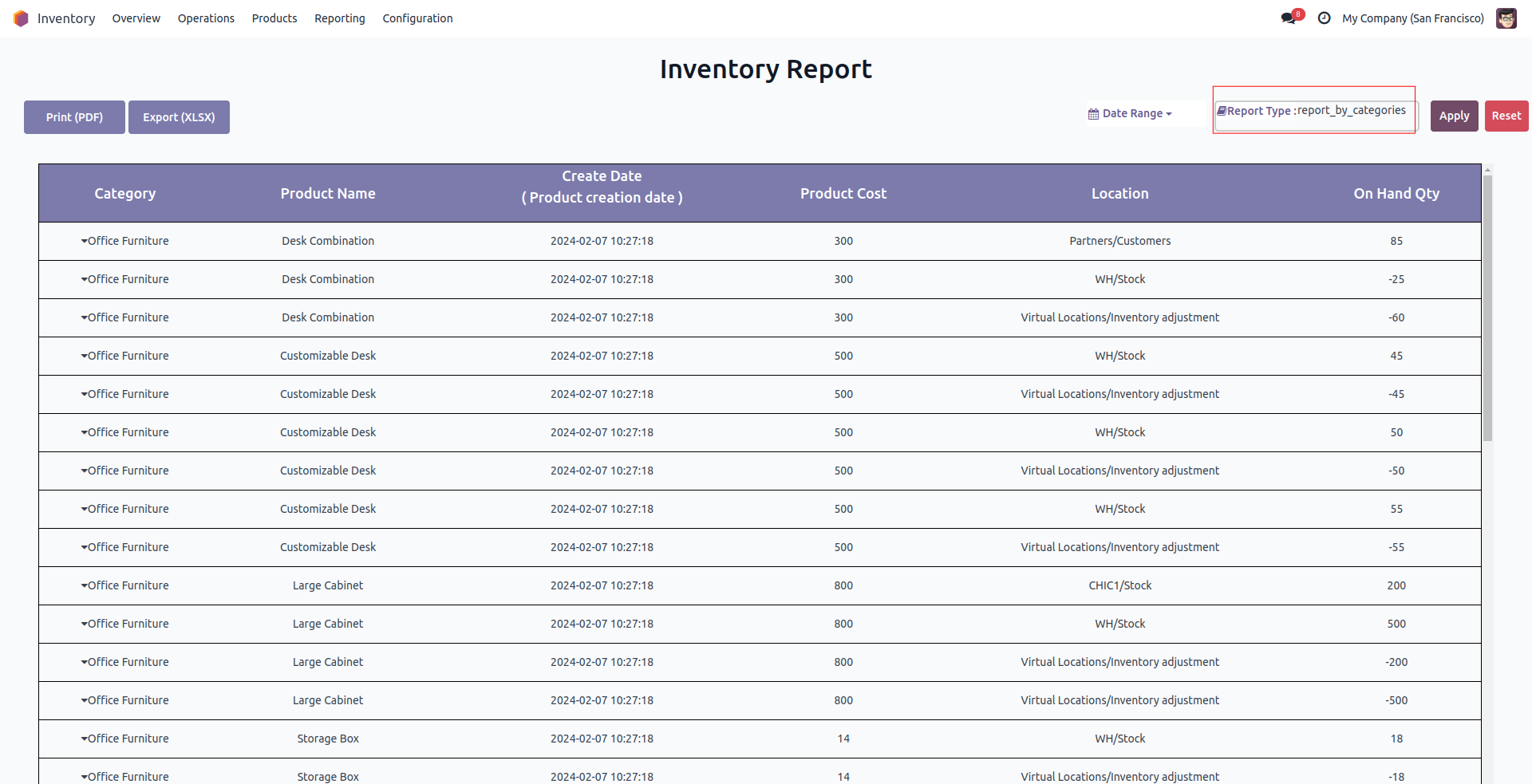Open the Report Type selector
Image resolution: width=1532 pixels, height=784 pixels.
click(x=1316, y=111)
